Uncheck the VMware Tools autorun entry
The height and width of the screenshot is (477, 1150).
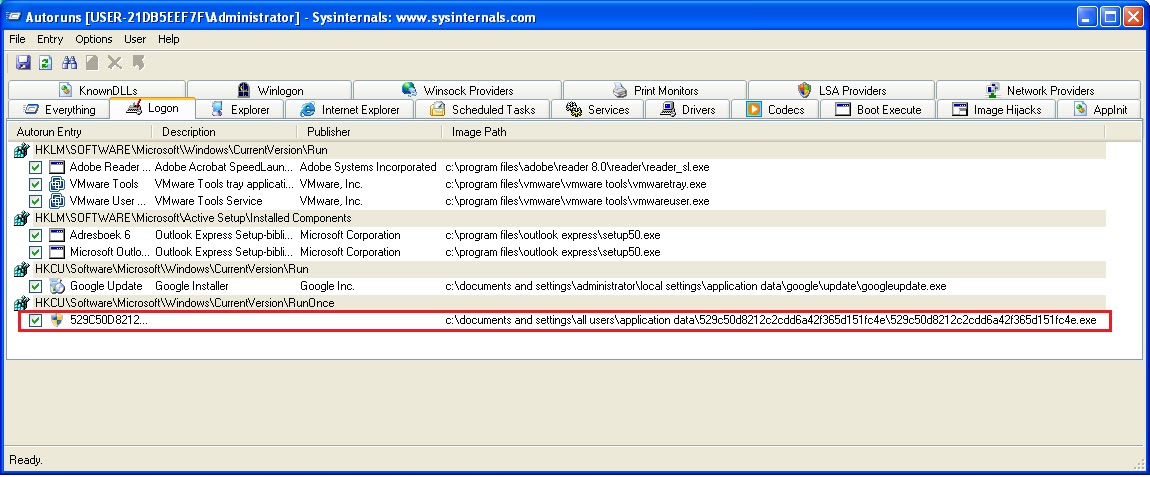click(35, 184)
